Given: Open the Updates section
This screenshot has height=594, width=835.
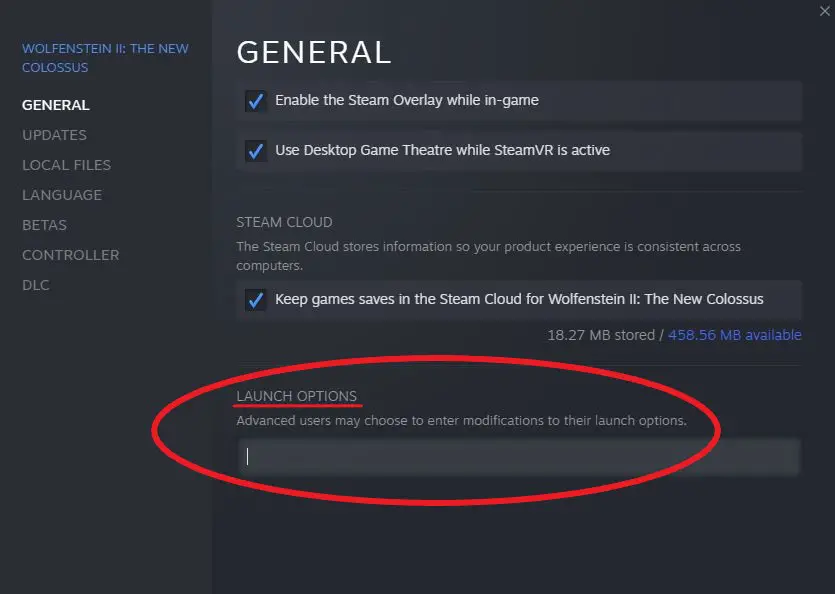Looking at the screenshot, I should pyautogui.click(x=54, y=135).
